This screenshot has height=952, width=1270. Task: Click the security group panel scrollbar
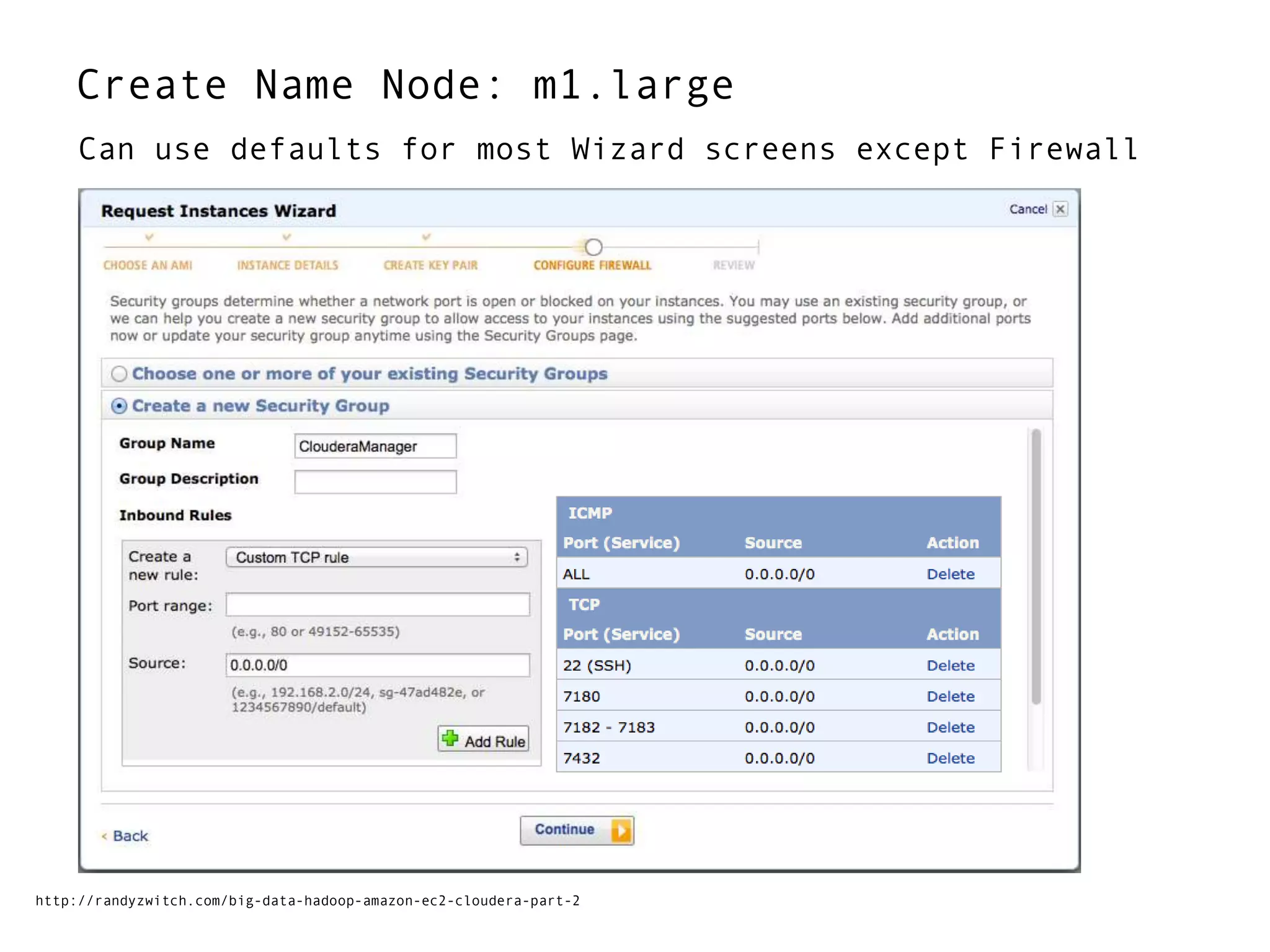(x=1036, y=566)
